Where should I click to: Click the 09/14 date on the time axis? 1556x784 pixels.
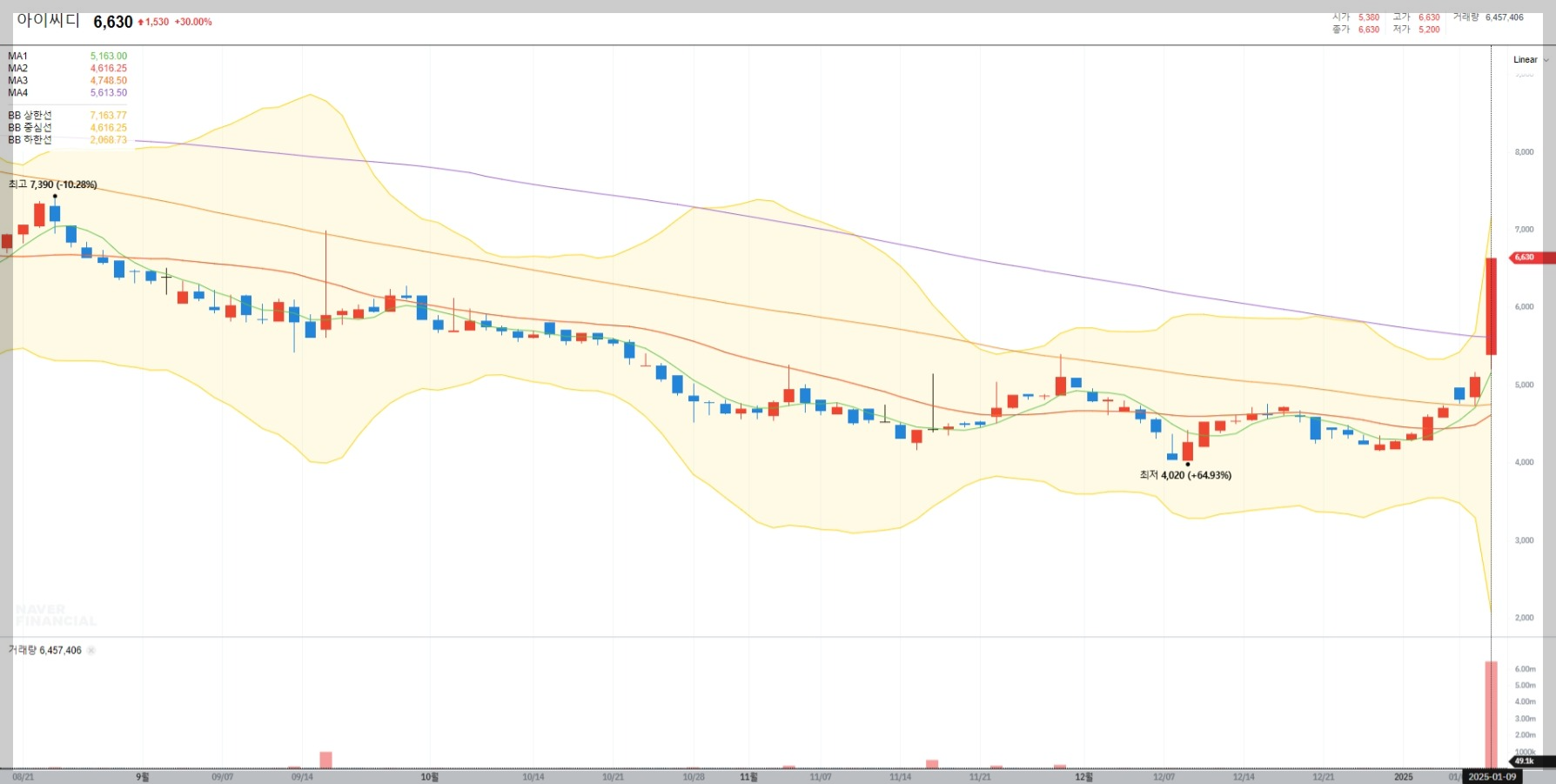[x=302, y=777]
